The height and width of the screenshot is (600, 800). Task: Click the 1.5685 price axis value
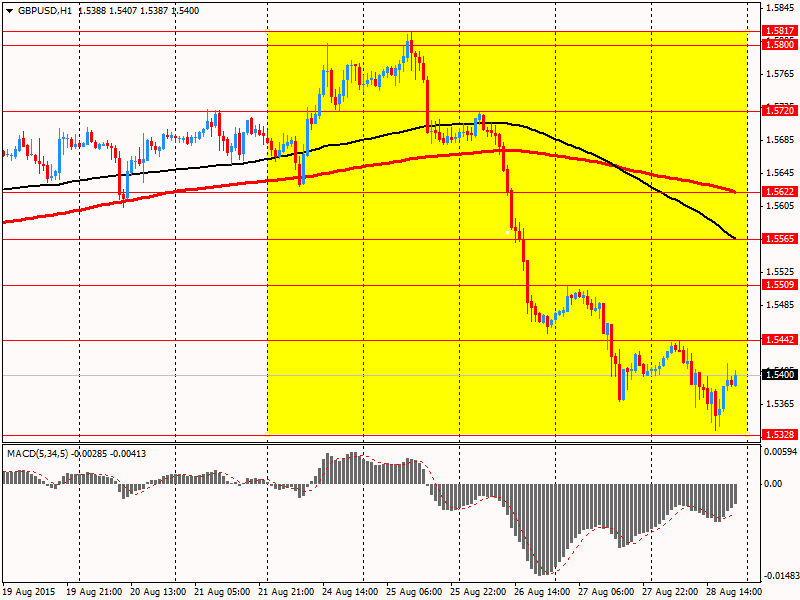coord(781,140)
